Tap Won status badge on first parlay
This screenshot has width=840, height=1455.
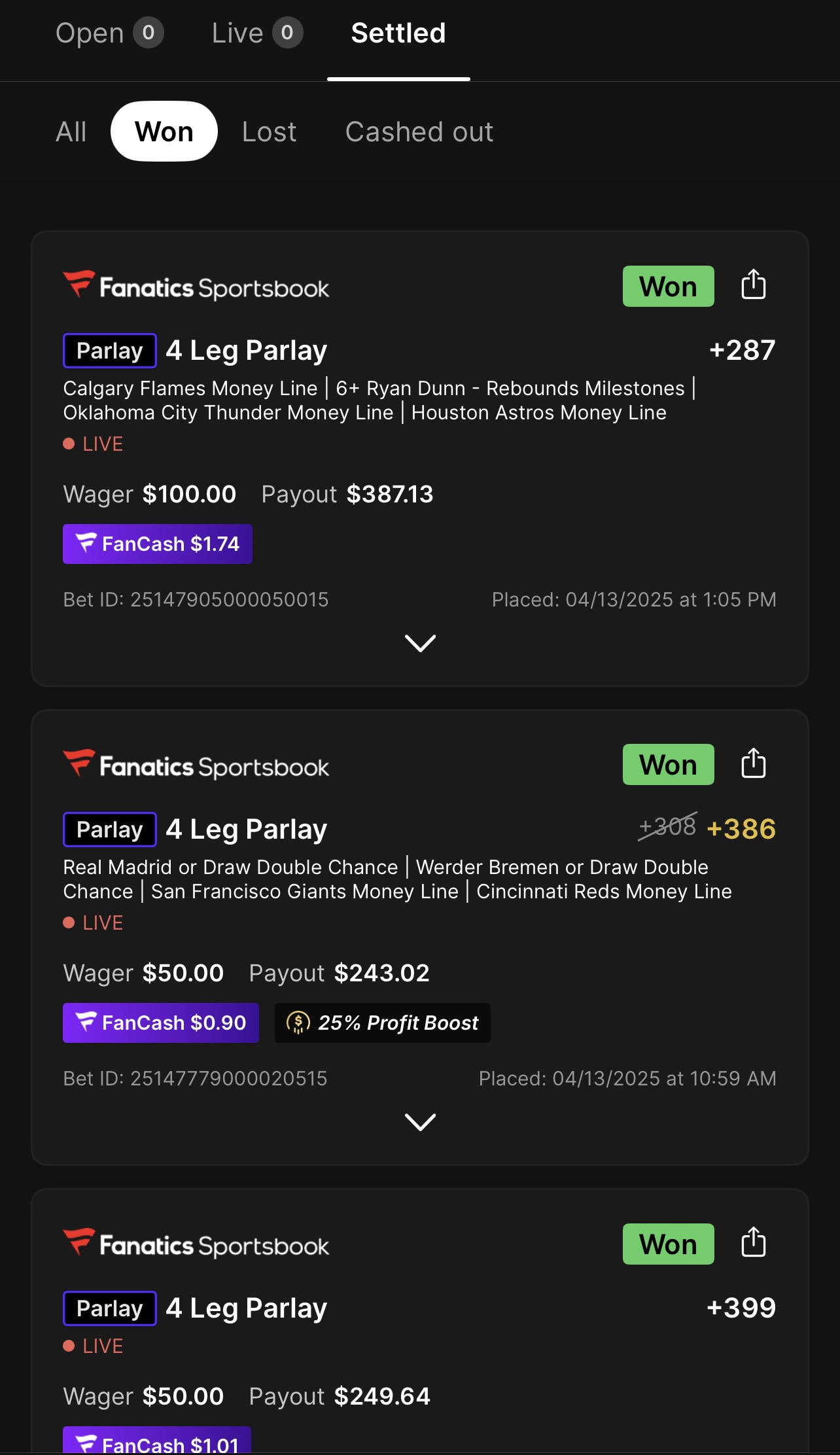668,287
